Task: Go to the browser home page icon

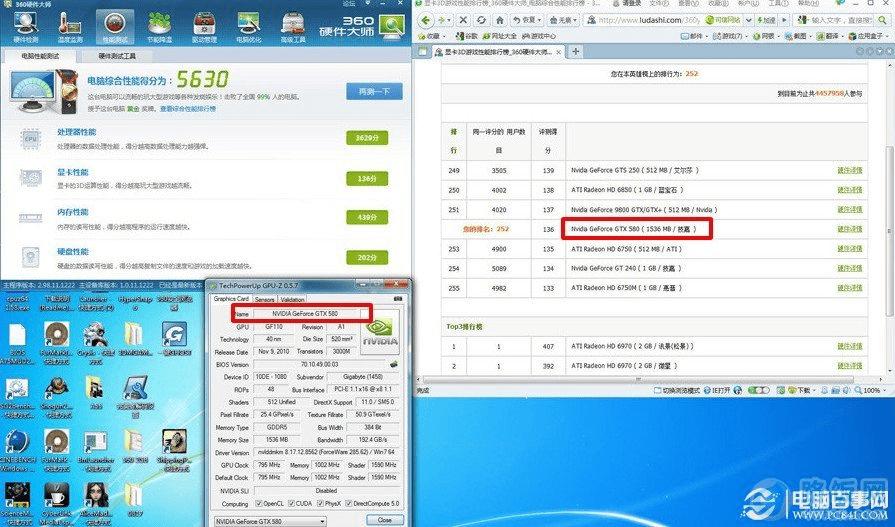Action: pos(499,20)
